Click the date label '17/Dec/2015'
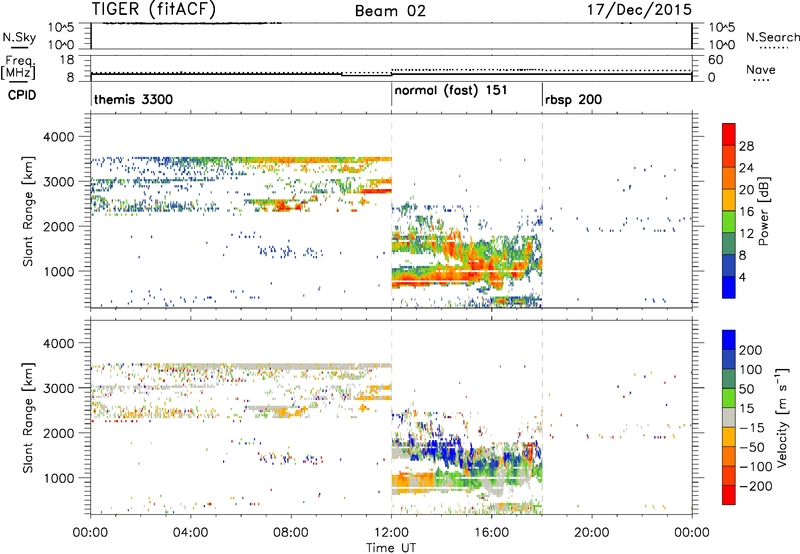 639,9
